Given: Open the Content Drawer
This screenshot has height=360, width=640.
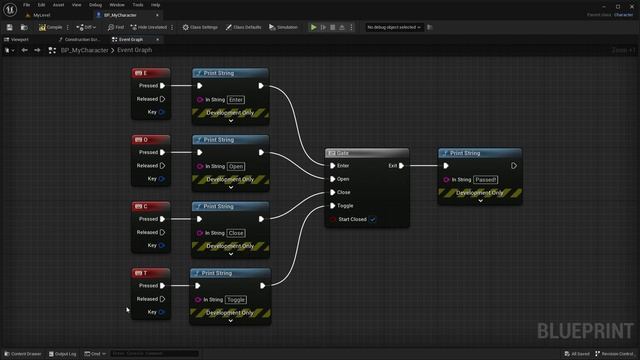Looking at the screenshot, I should click(x=23, y=353).
